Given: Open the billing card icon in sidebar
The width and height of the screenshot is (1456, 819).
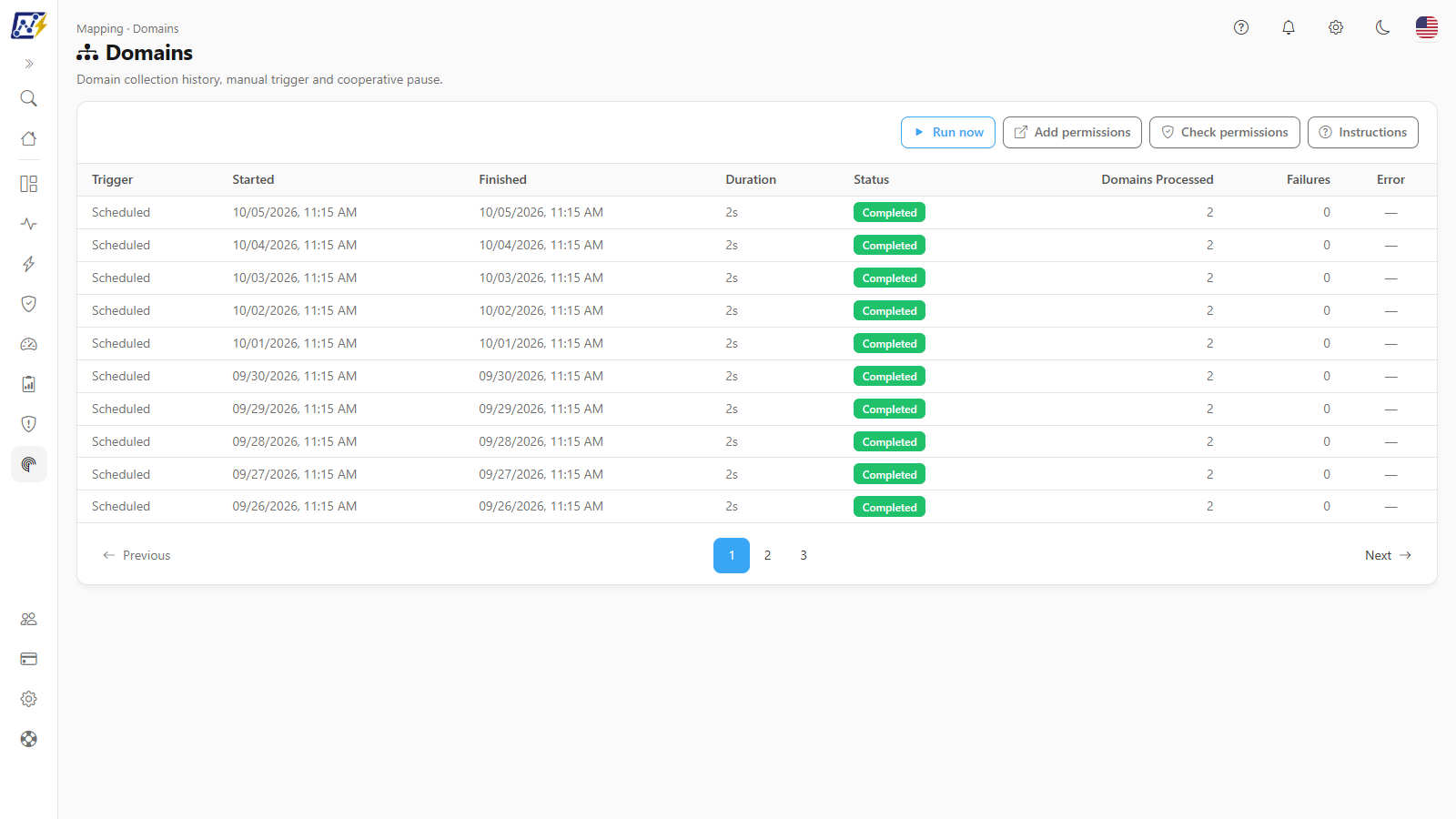Looking at the screenshot, I should pyautogui.click(x=29, y=659).
